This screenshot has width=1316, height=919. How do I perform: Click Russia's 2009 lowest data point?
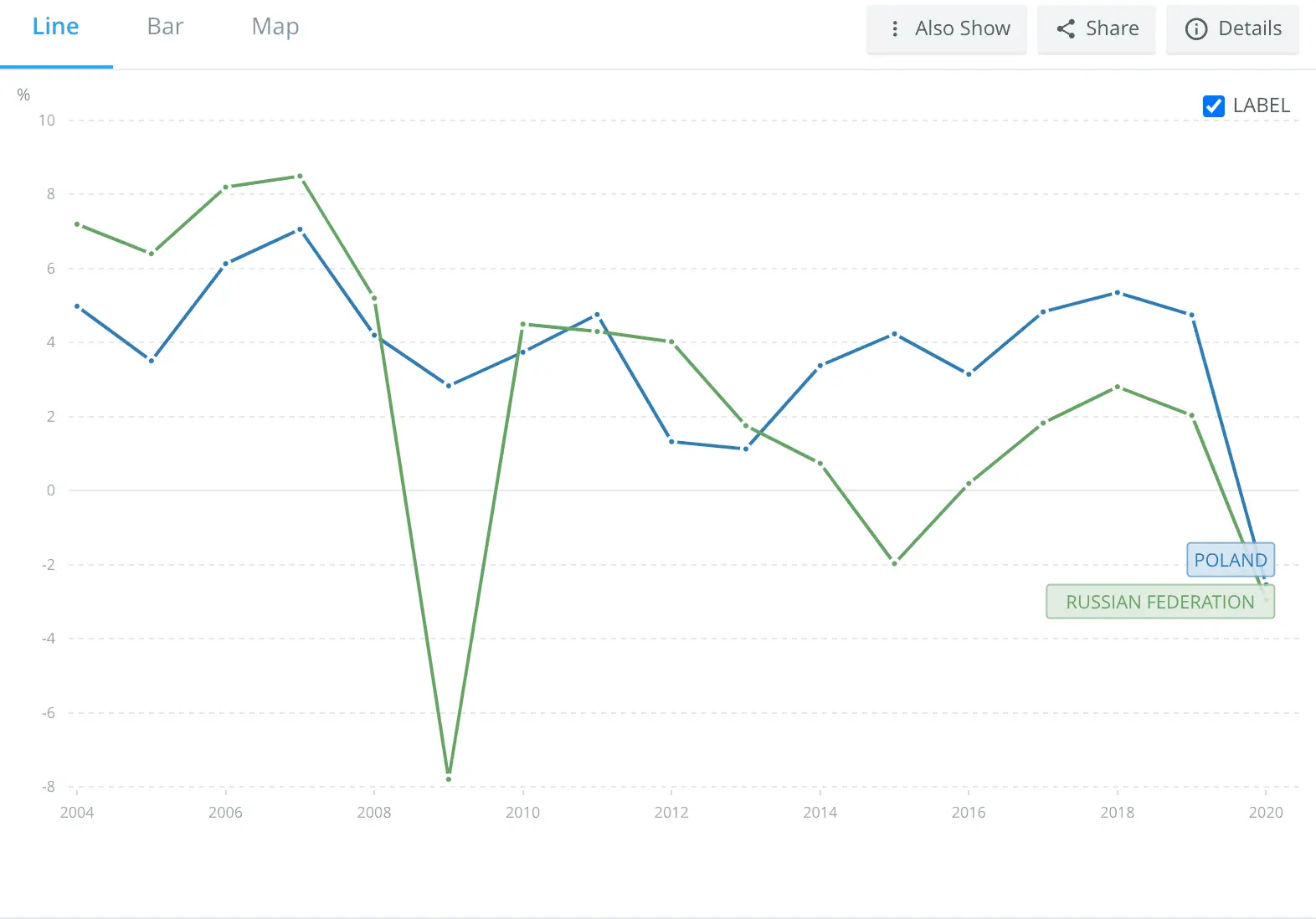coord(449,778)
